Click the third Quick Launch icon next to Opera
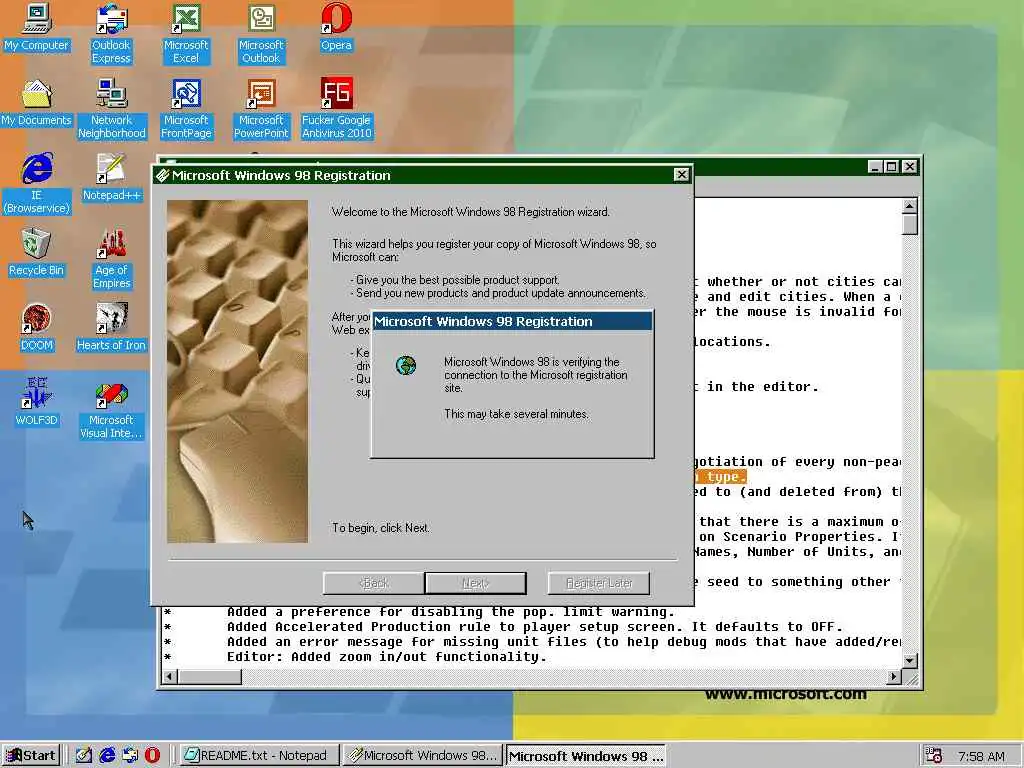This screenshot has width=1024, height=768. point(130,756)
